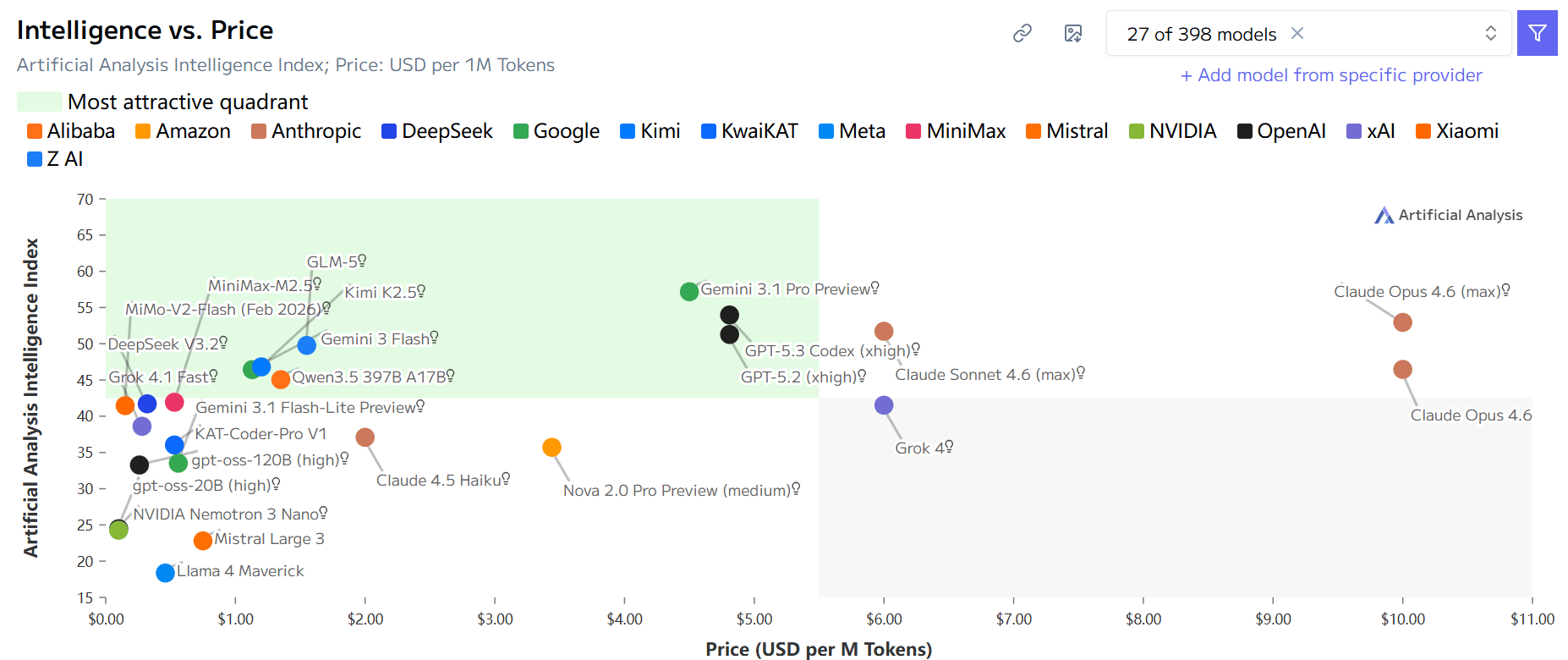Clear the 27 of 398 models selection
This screenshot has height=660, width=1568.
tap(1297, 33)
